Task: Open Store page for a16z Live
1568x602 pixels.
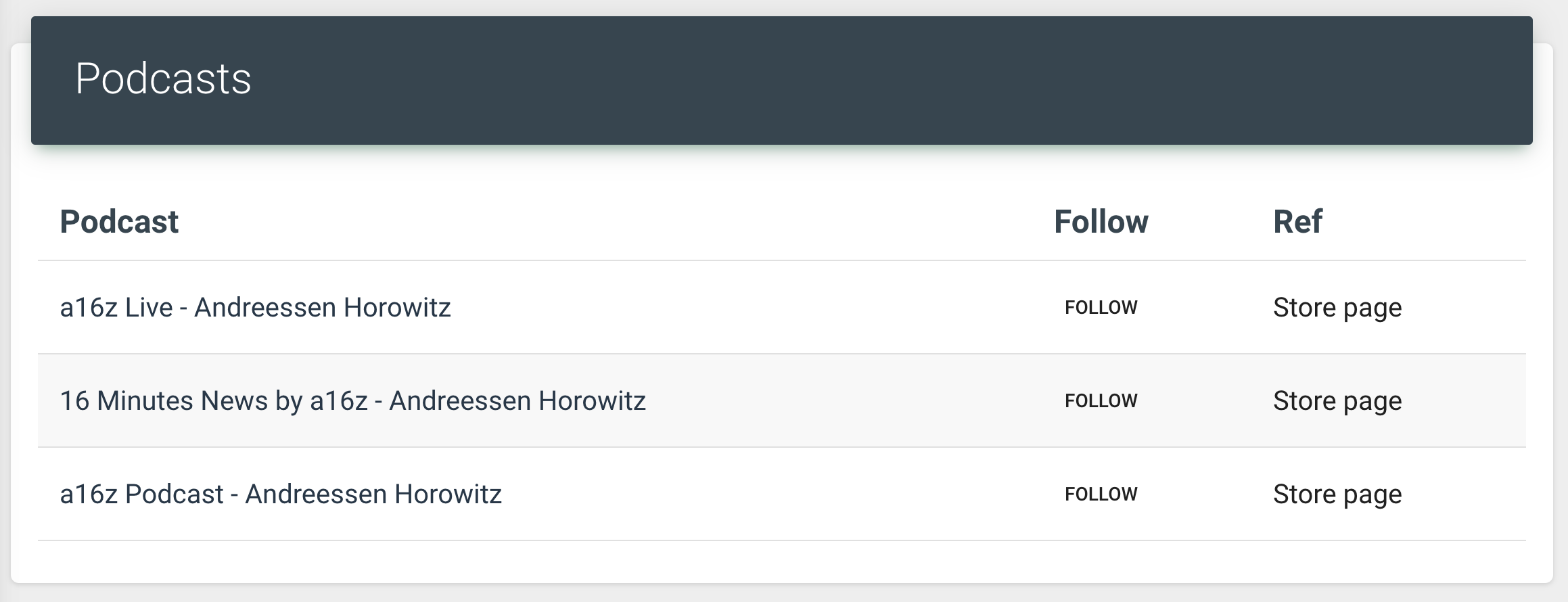Action: [x=1337, y=308]
